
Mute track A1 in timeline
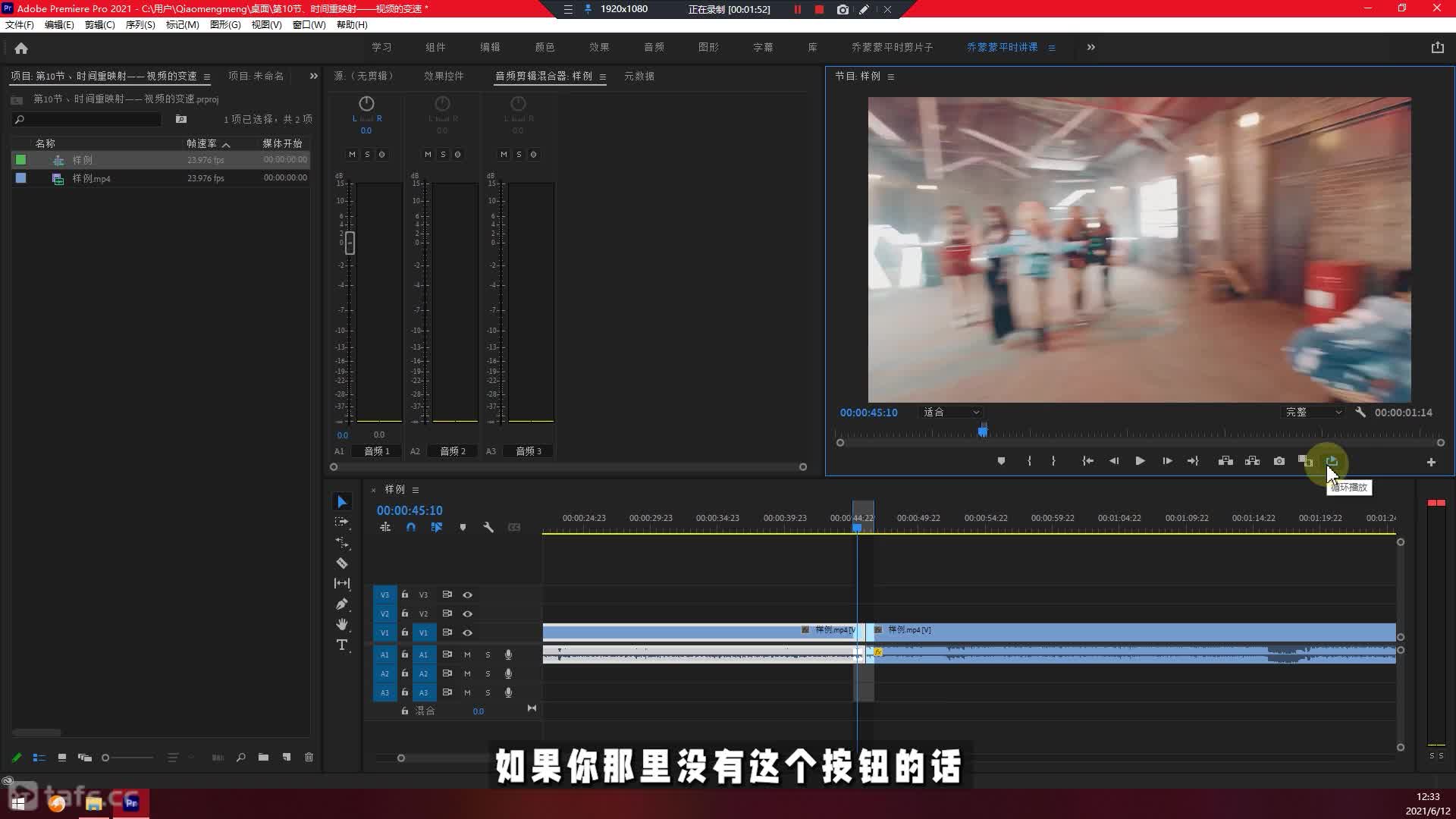pos(467,654)
